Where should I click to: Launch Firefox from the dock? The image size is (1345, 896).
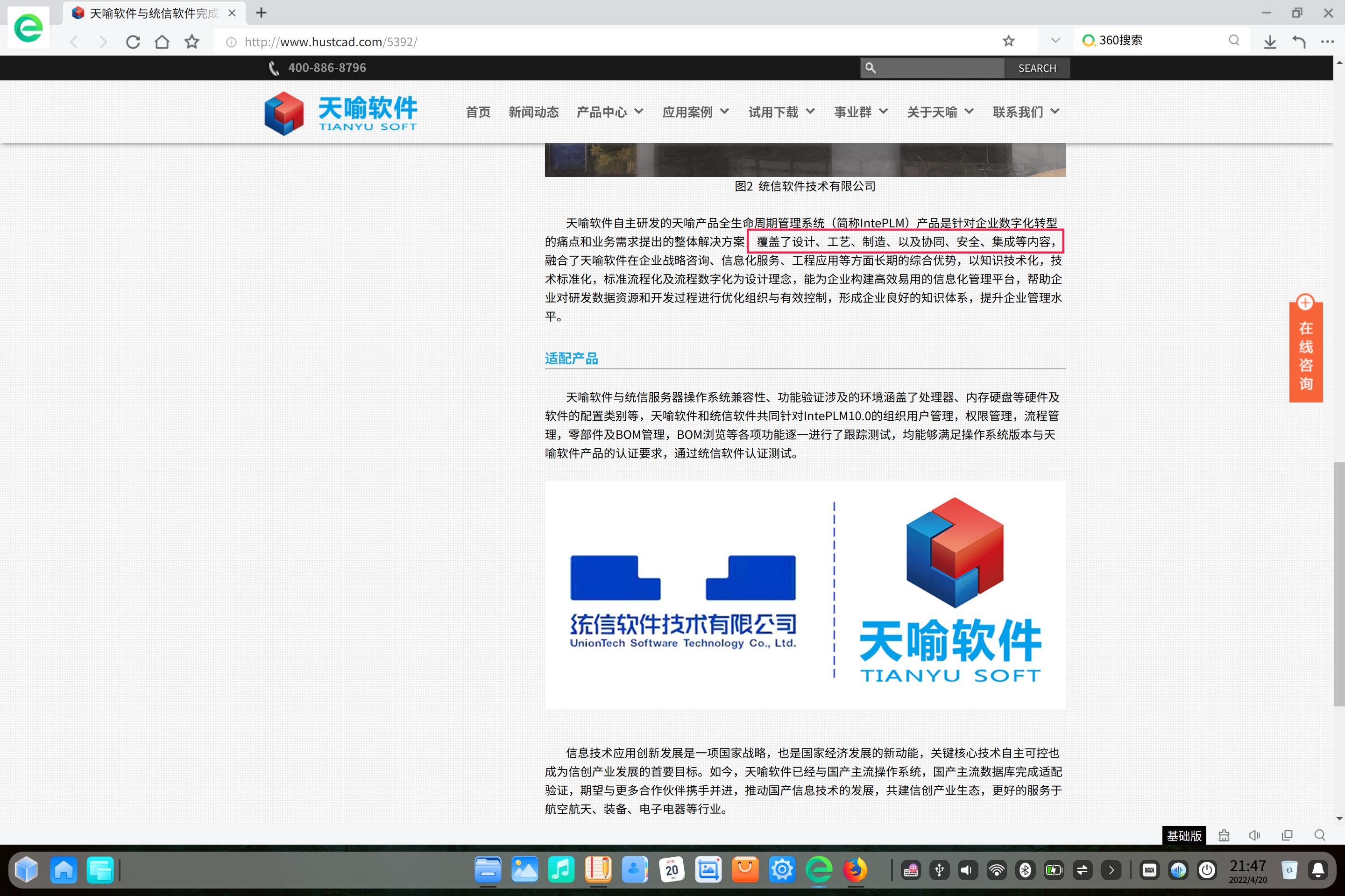(x=856, y=870)
